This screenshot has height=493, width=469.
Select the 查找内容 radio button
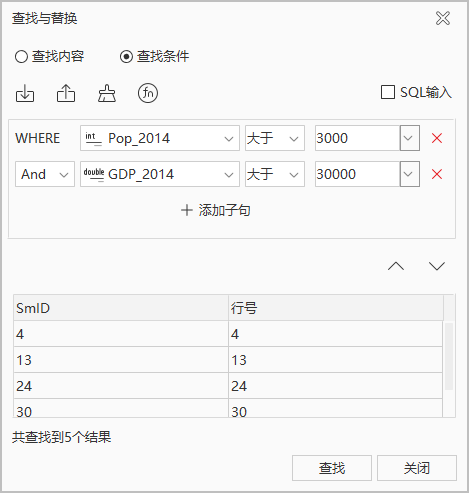point(21,56)
